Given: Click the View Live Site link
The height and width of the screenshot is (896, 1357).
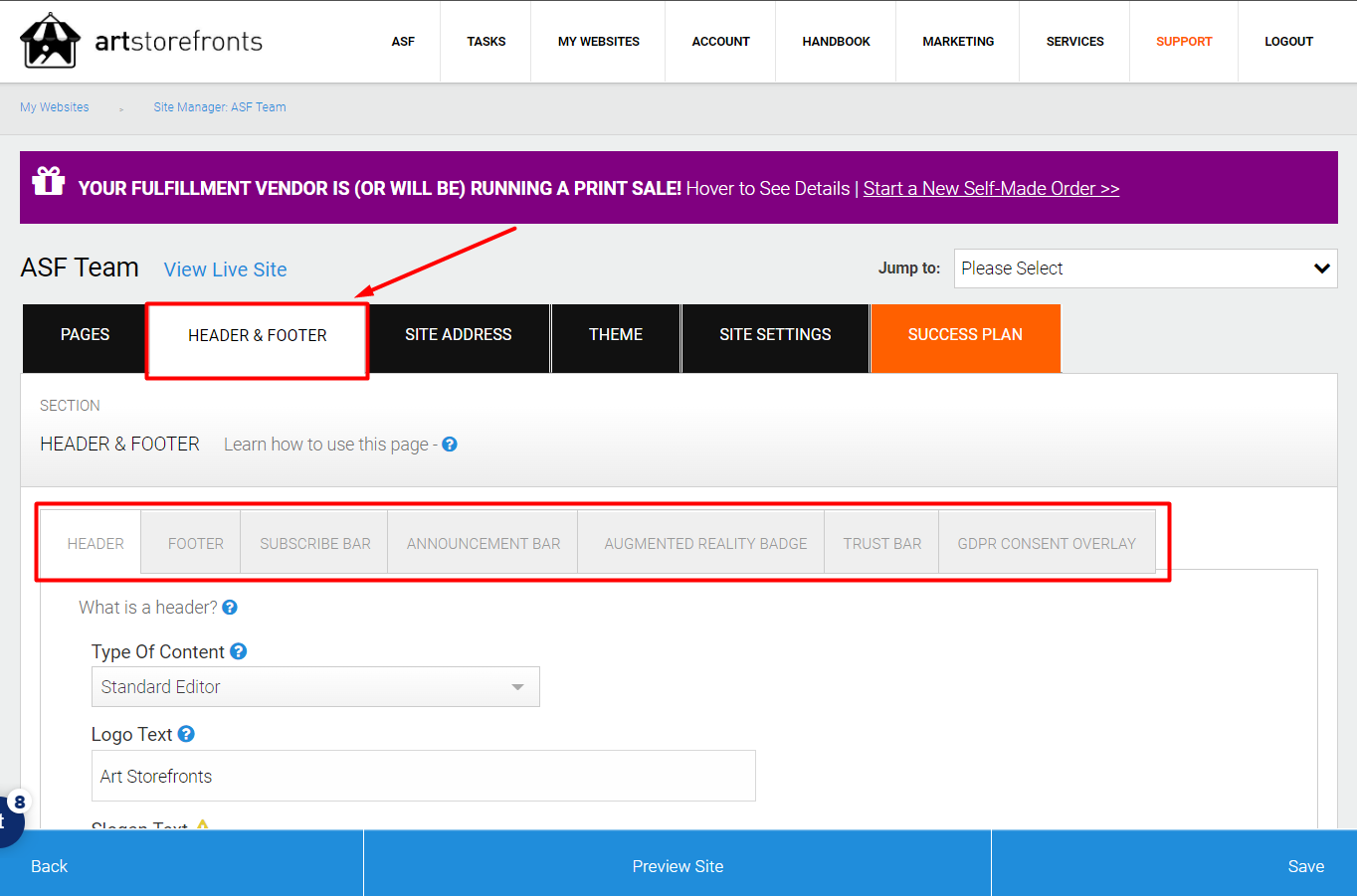Looking at the screenshot, I should [226, 269].
